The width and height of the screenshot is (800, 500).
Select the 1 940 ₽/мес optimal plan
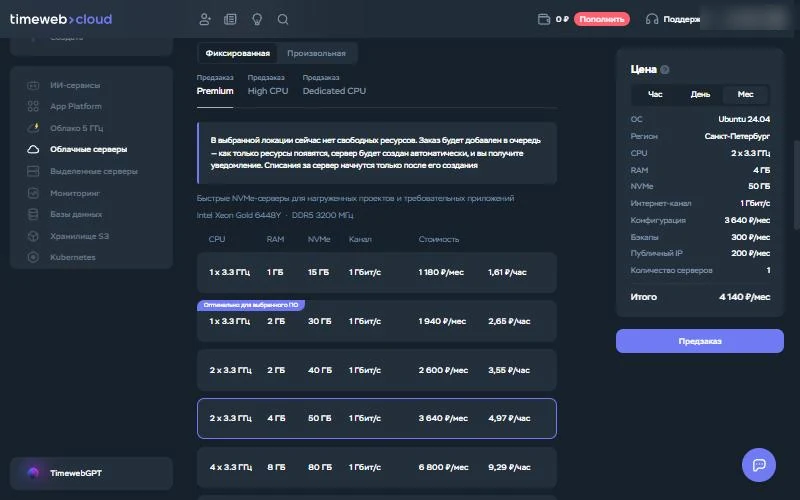(377, 321)
